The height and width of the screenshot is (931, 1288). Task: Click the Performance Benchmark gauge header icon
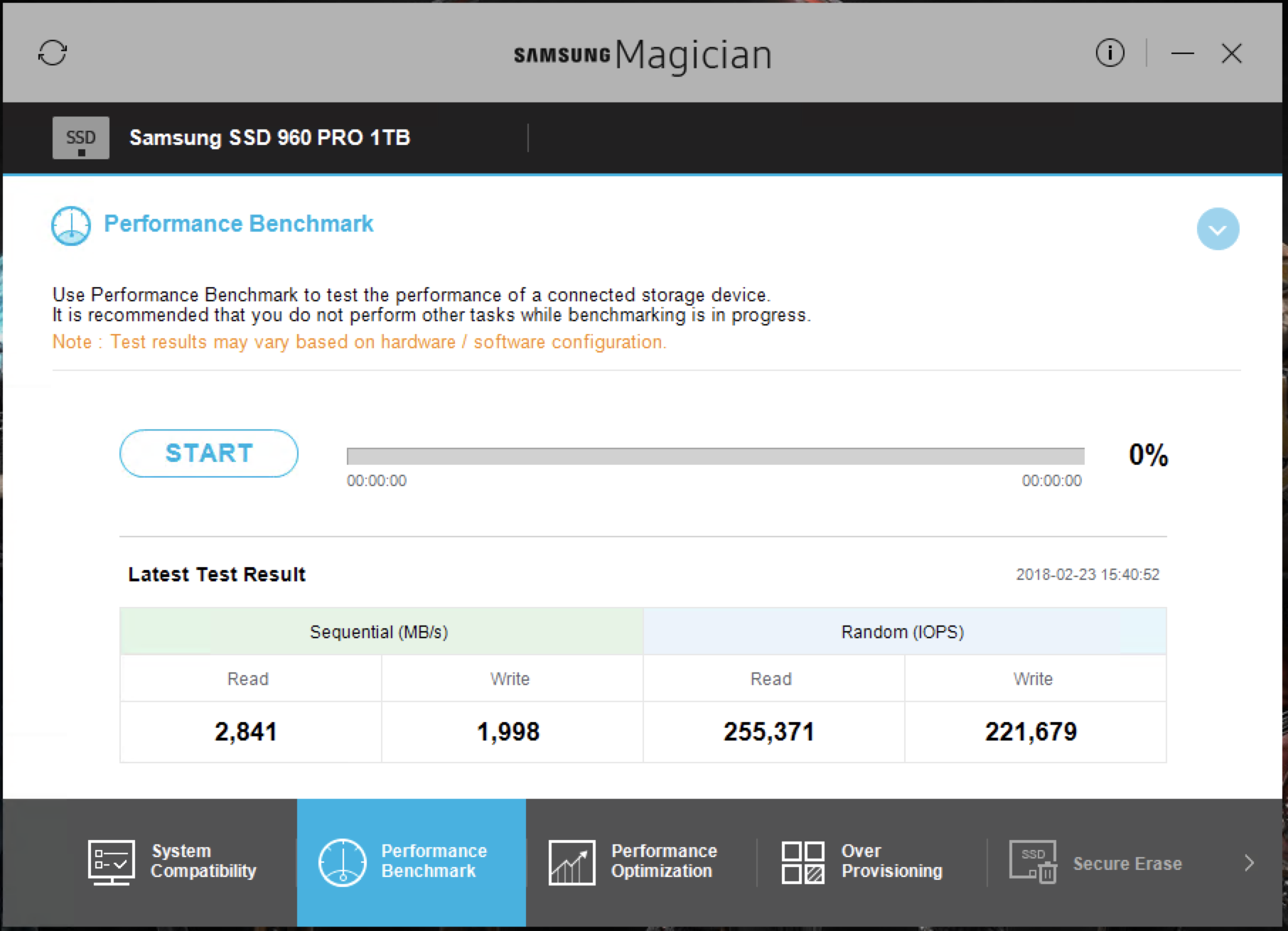(71, 226)
